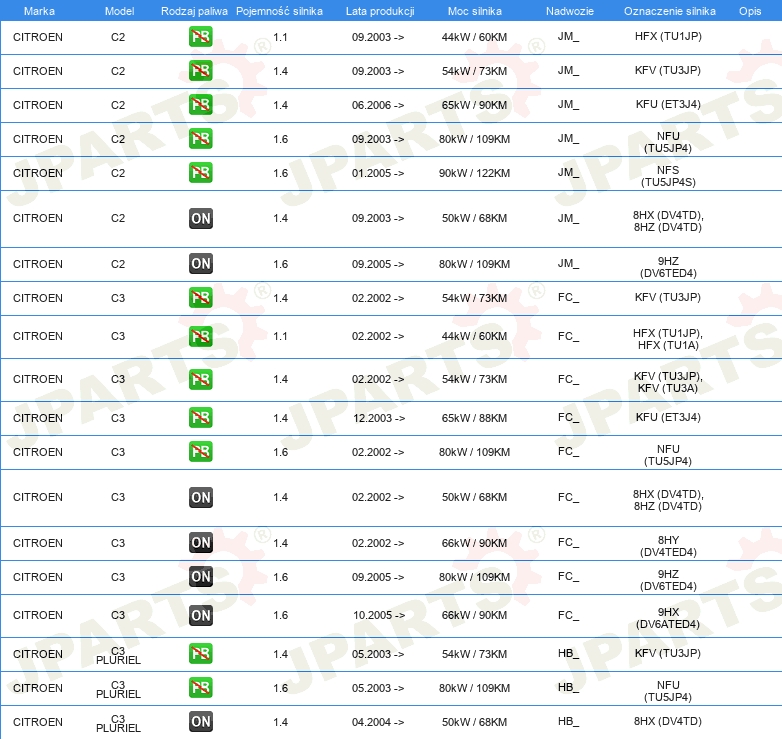The image size is (782, 739).
Task: Click C2 model in the 01.2005 row
Action: (x=118, y=173)
